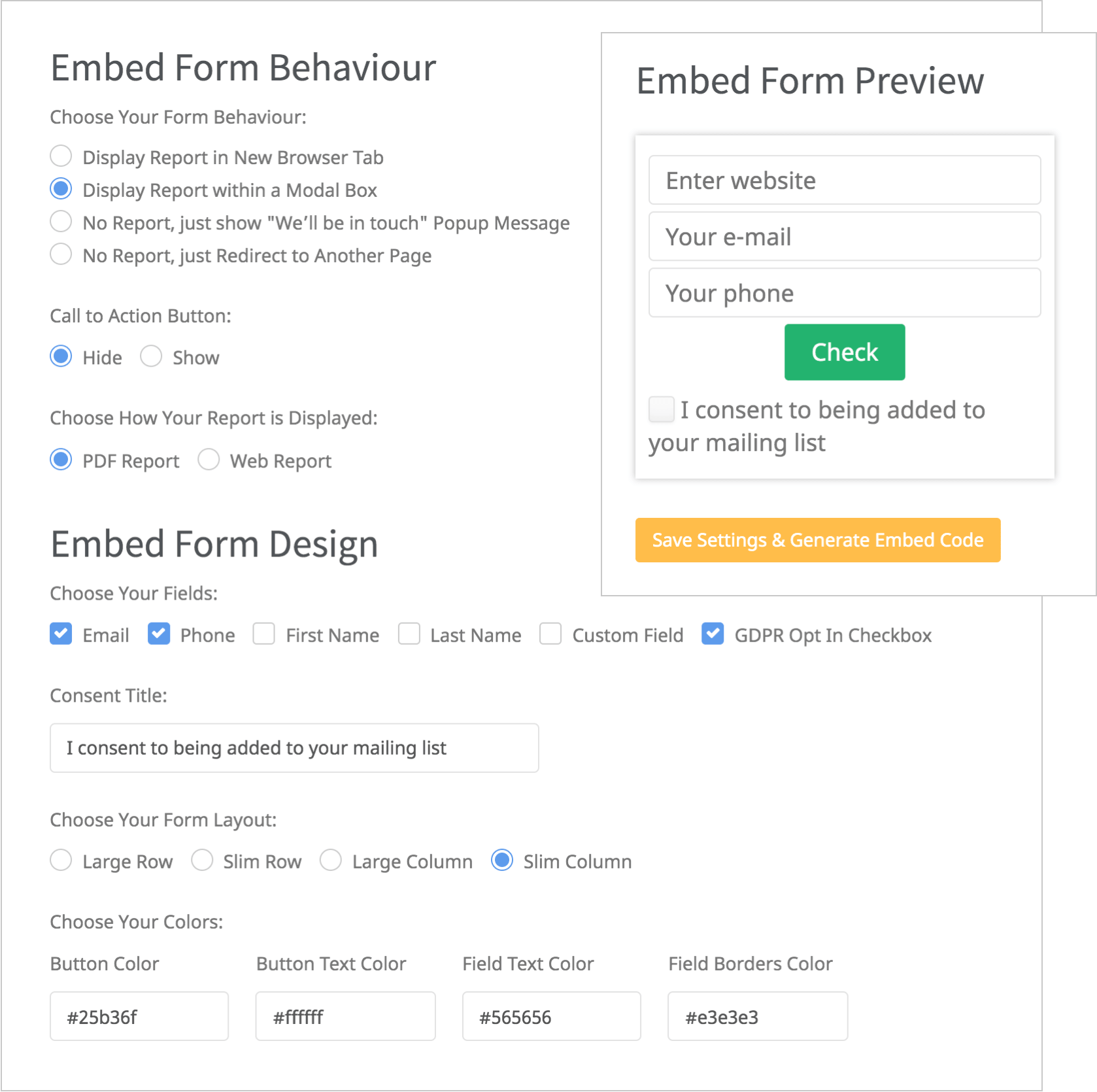Image resolution: width=1097 pixels, height=1092 pixels.
Task: Select "Display Report in New Browser Tab"
Action: 61,156
